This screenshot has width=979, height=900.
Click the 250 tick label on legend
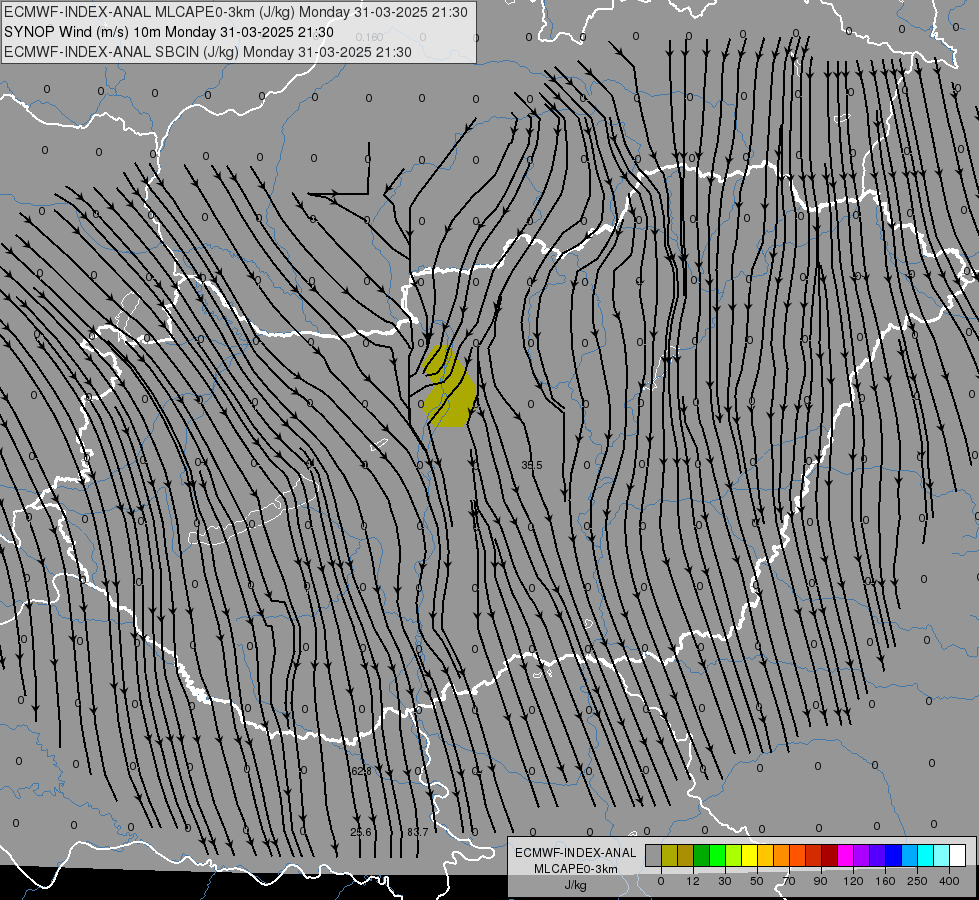(917, 881)
